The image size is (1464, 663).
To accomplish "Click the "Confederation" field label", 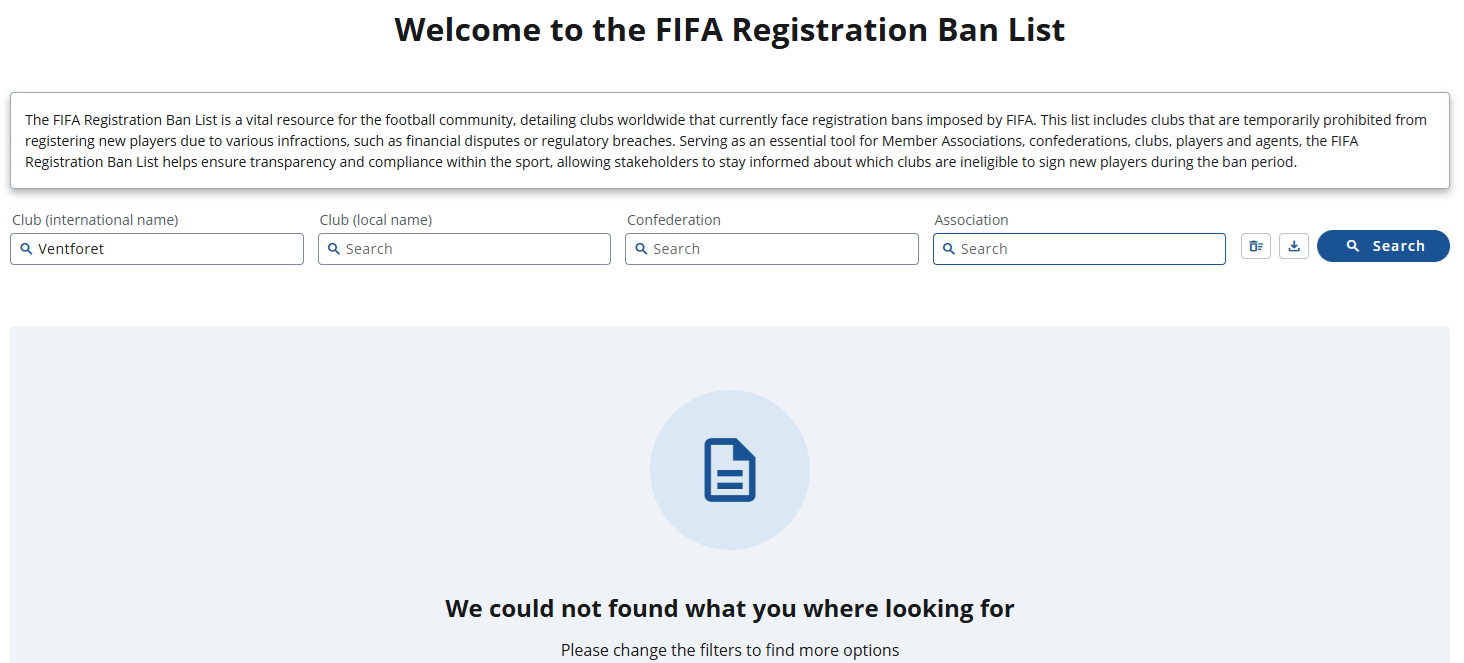I will [674, 220].
